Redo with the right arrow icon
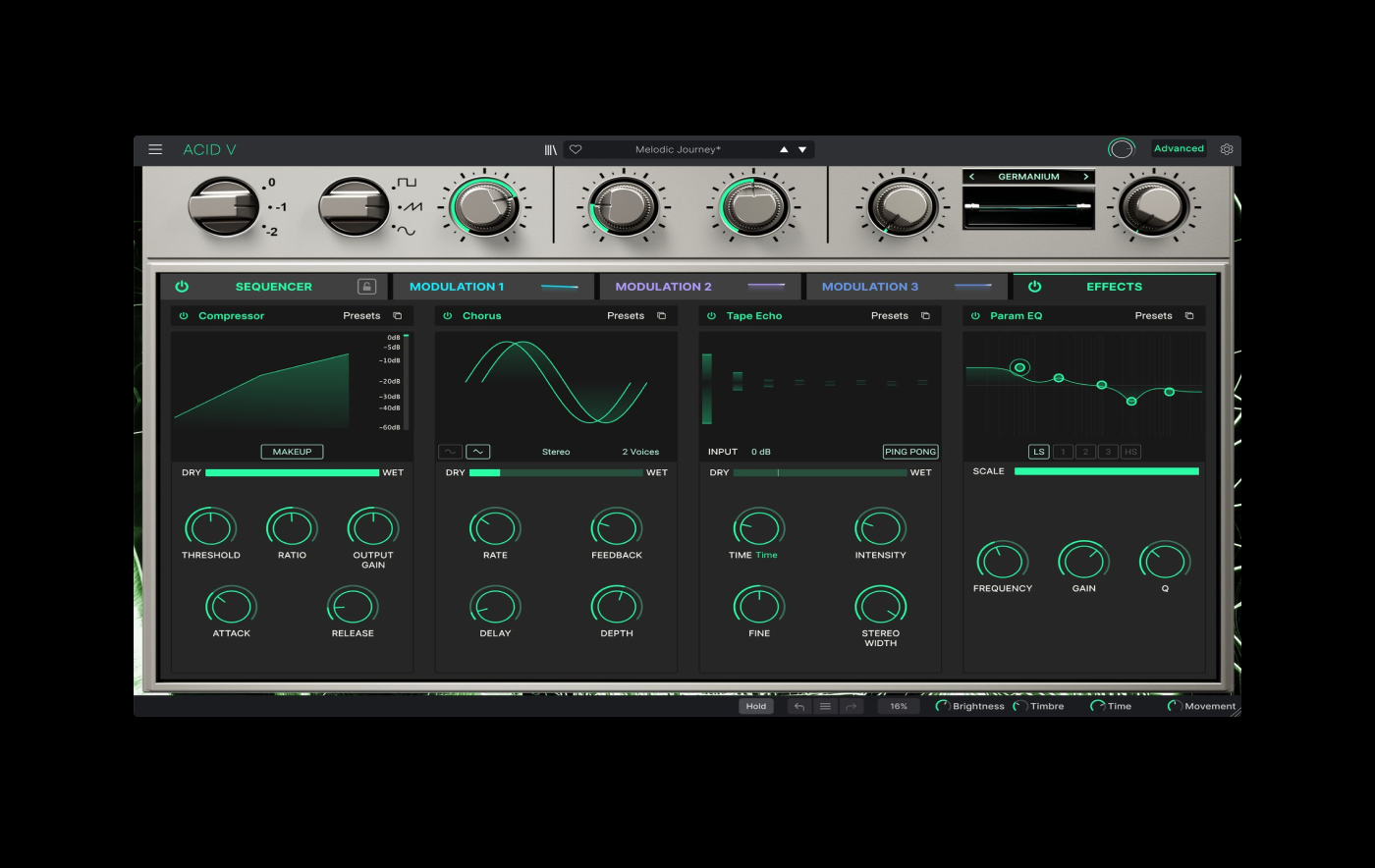1375x868 pixels. (851, 706)
